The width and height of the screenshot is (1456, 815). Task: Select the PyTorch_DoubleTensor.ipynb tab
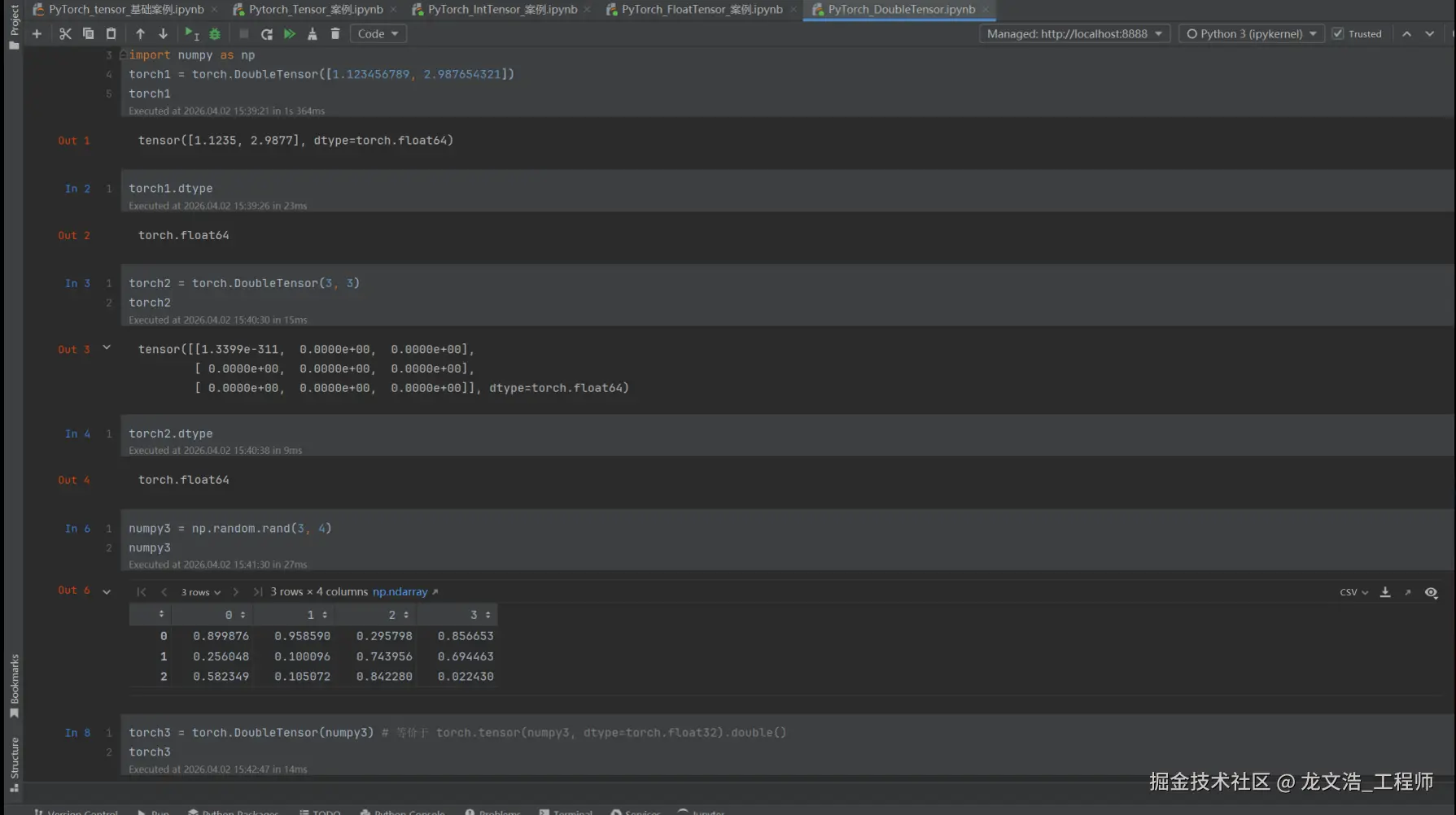point(901,9)
